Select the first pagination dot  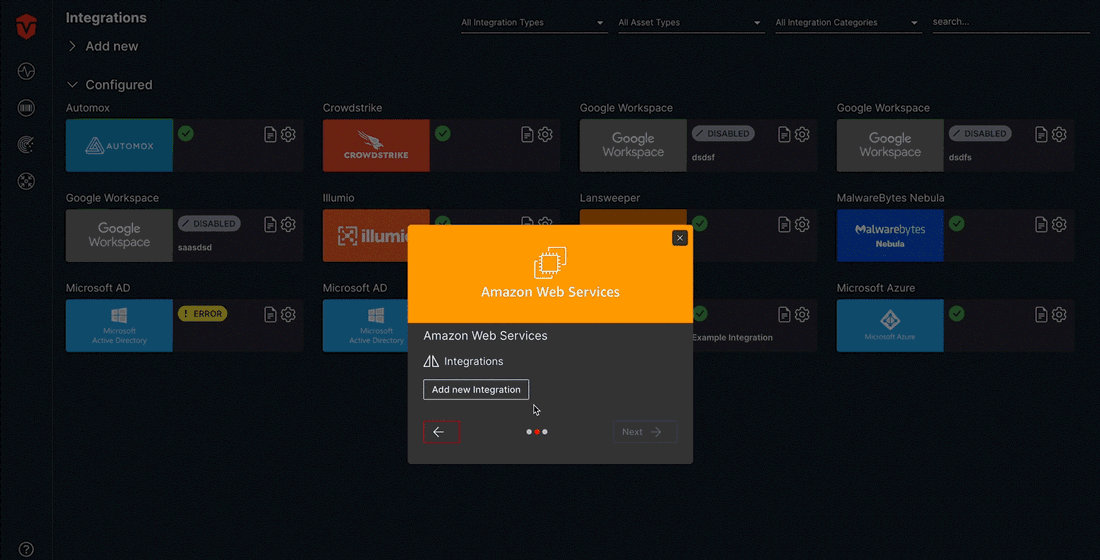529,432
